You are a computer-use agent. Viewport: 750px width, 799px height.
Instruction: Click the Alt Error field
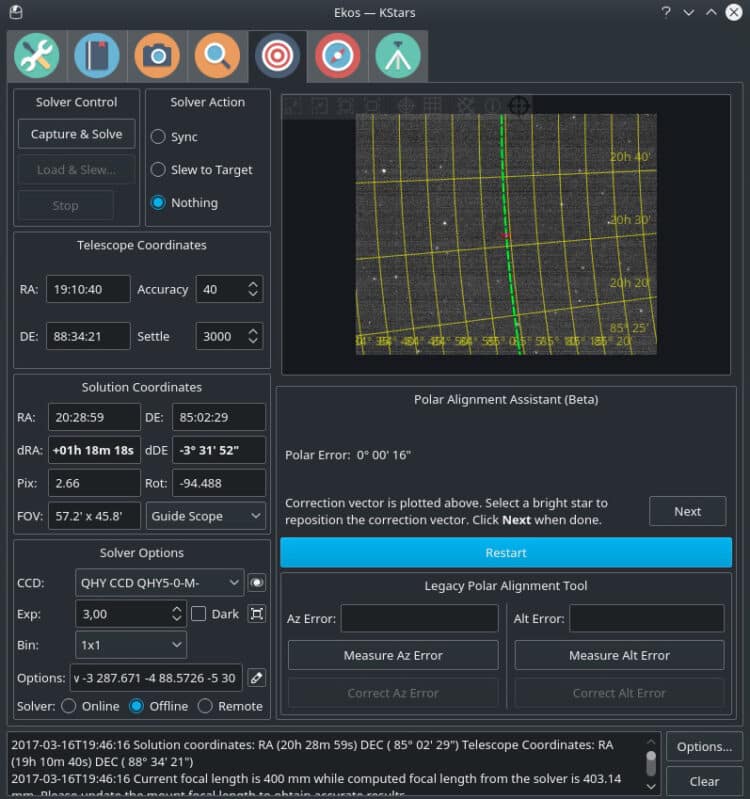point(647,619)
